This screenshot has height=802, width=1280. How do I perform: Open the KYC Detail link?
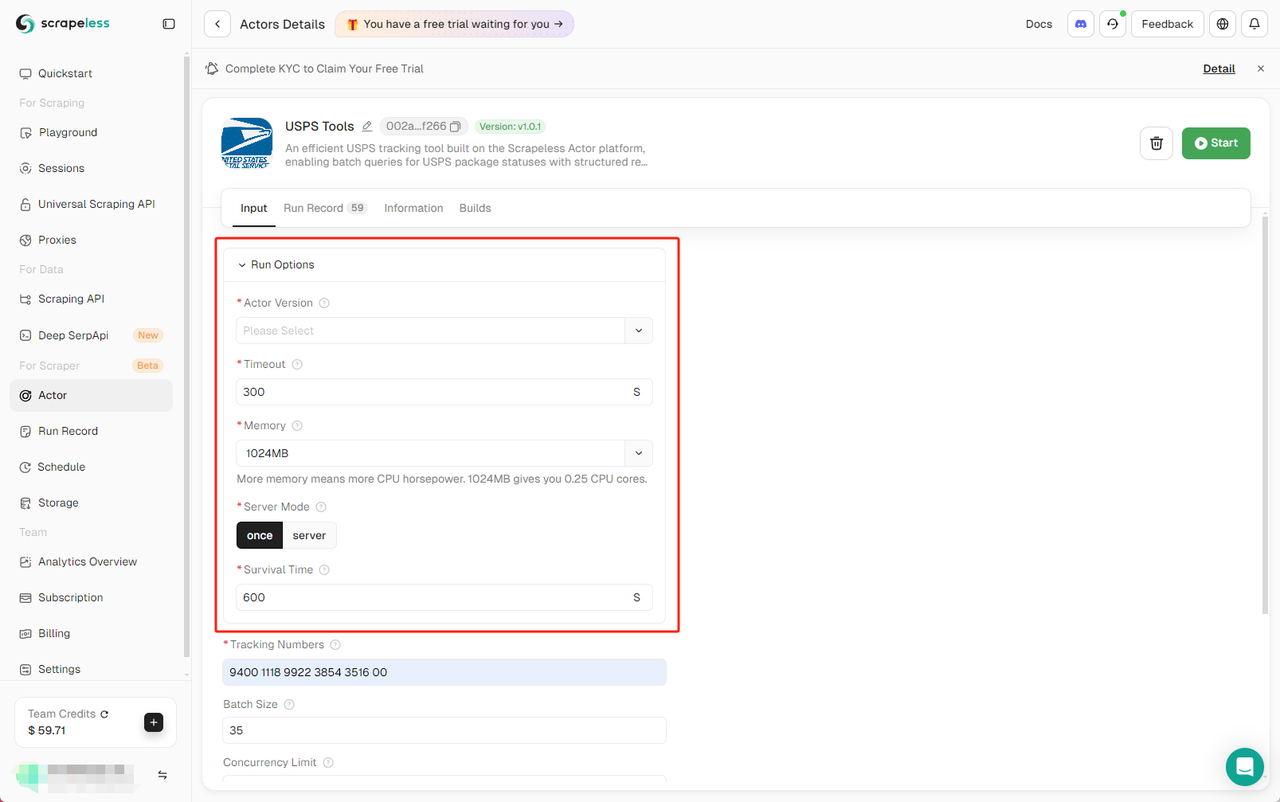(x=1219, y=69)
